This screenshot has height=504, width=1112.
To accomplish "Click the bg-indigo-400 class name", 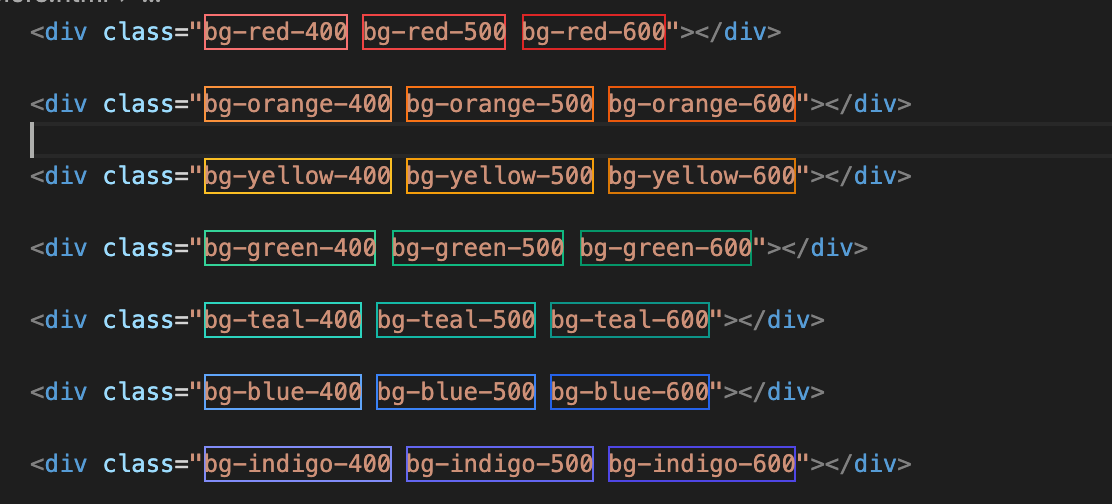I will 298,464.
